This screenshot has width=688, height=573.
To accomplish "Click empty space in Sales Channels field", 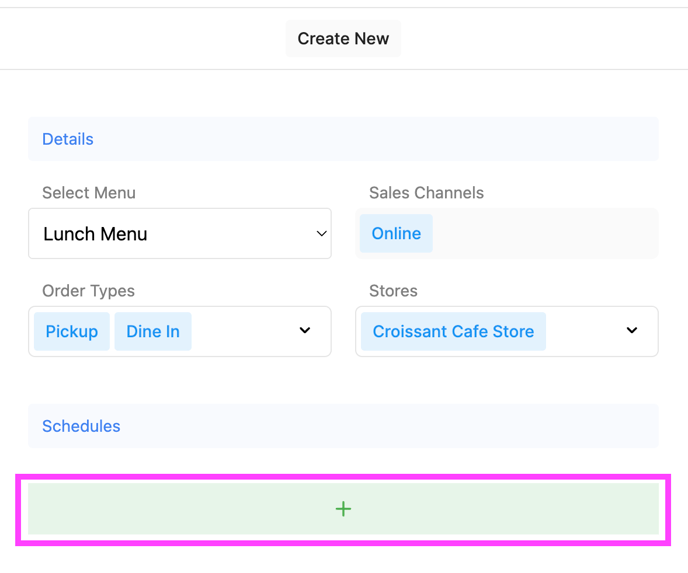I will coord(545,234).
